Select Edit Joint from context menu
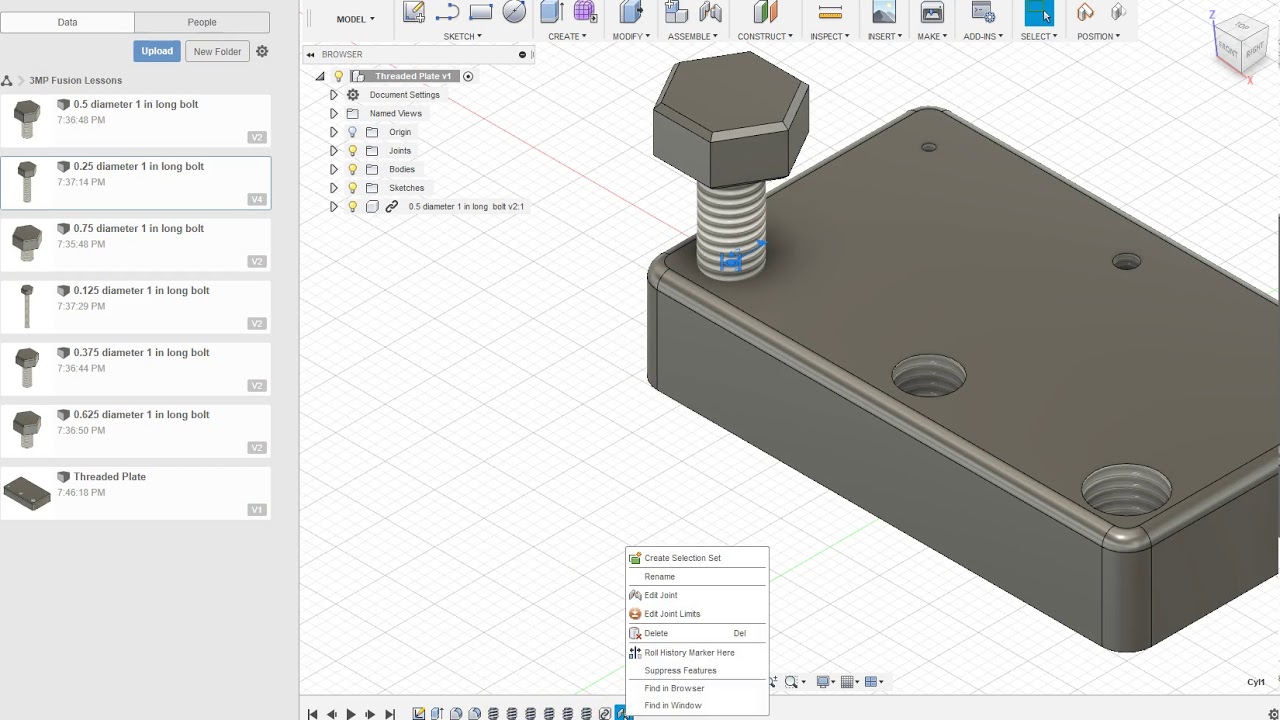 [x=697, y=595]
